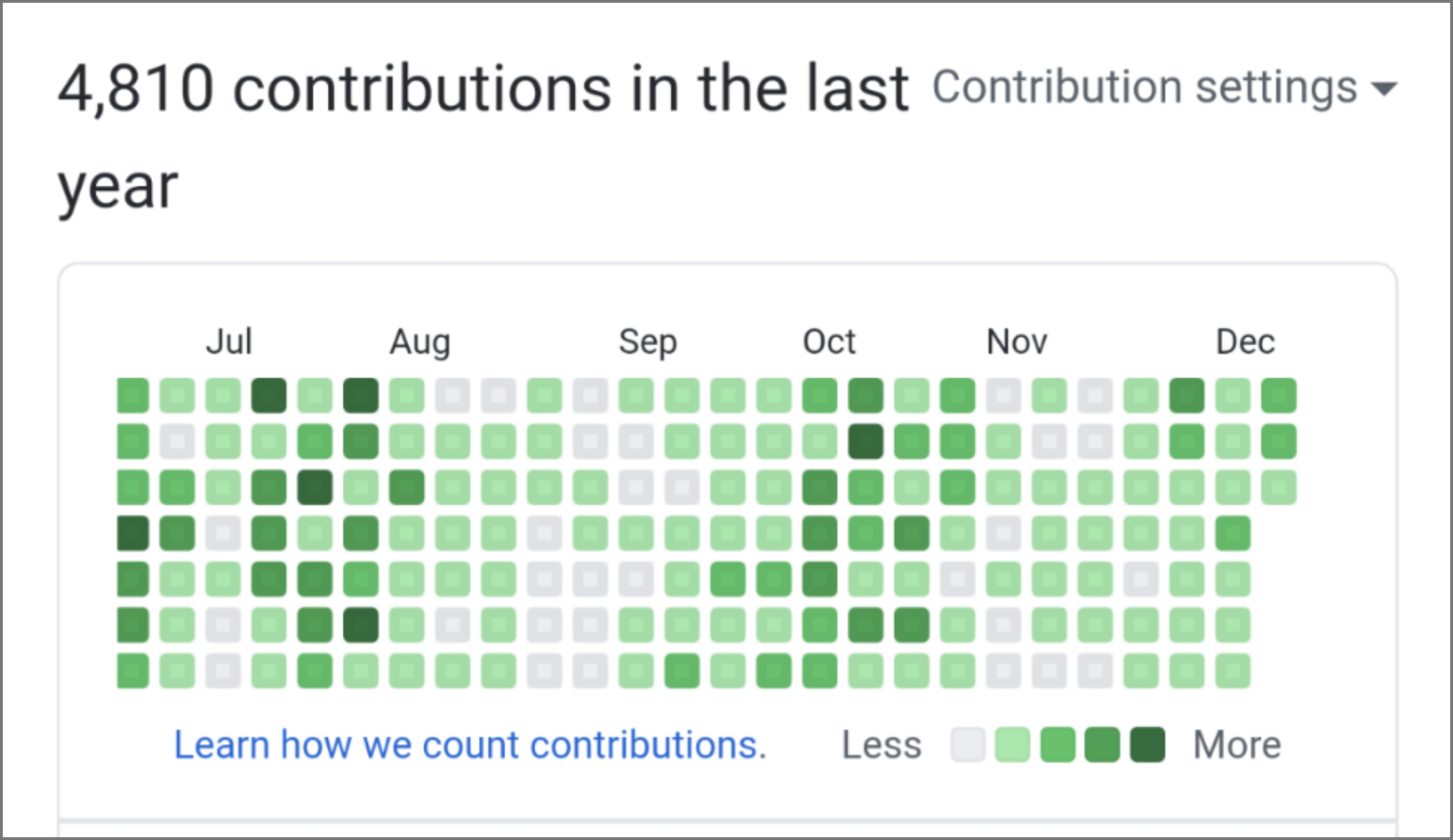Click the gray no-contributions legend swatch
Viewport: 1453px width, 840px height.
tap(968, 745)
